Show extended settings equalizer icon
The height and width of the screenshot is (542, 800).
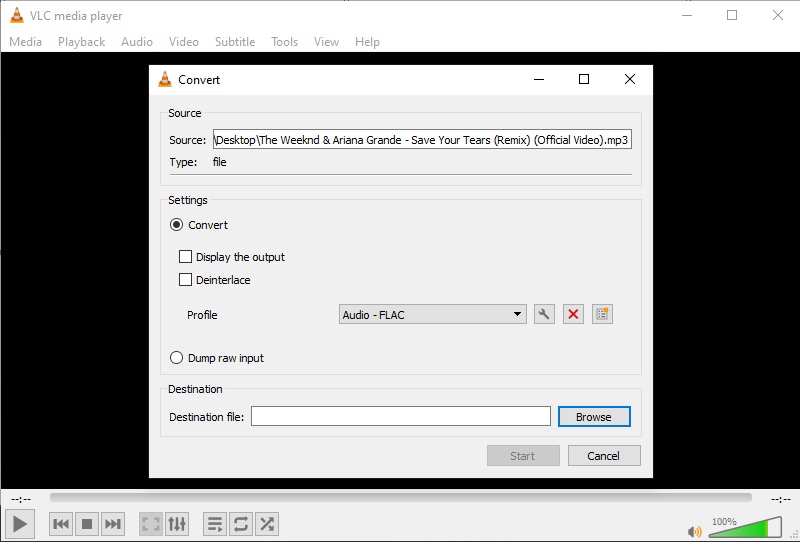pos(177,524)
